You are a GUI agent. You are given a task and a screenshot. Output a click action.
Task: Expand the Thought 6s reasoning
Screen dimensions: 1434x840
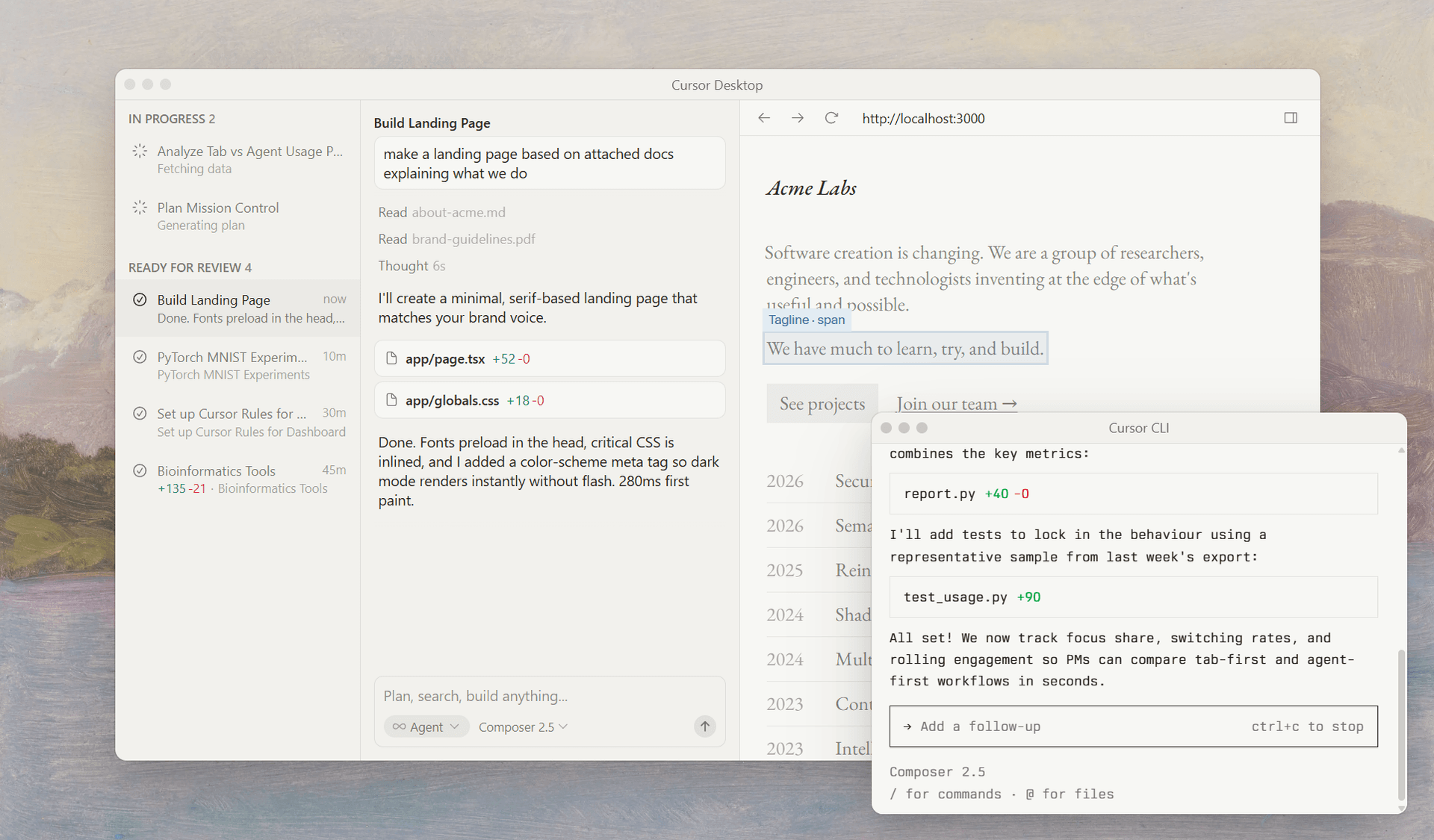412,266
